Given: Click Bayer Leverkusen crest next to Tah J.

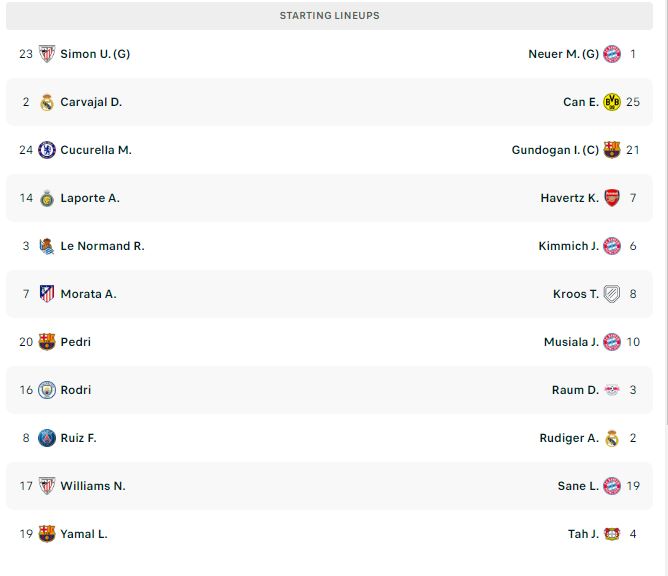Looking at the screenshot, I should [612, 534].
